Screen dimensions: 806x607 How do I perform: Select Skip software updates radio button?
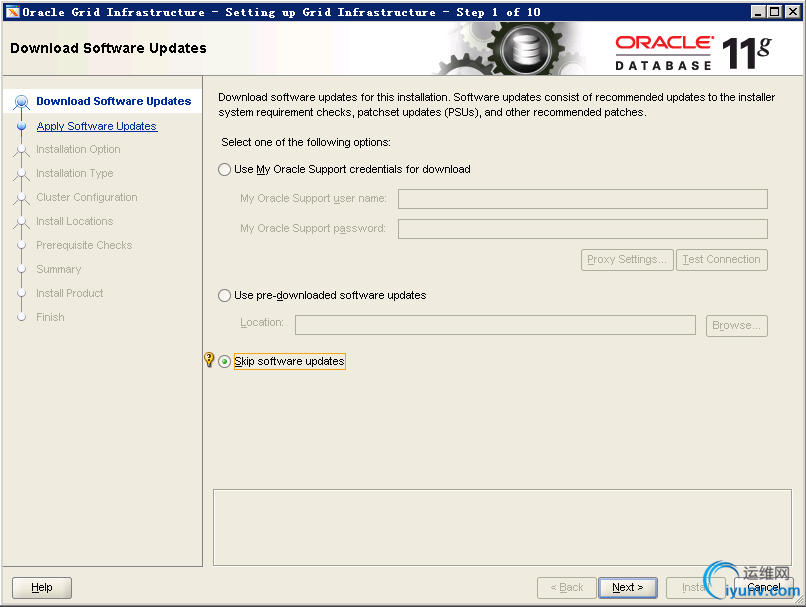[224, 362]
